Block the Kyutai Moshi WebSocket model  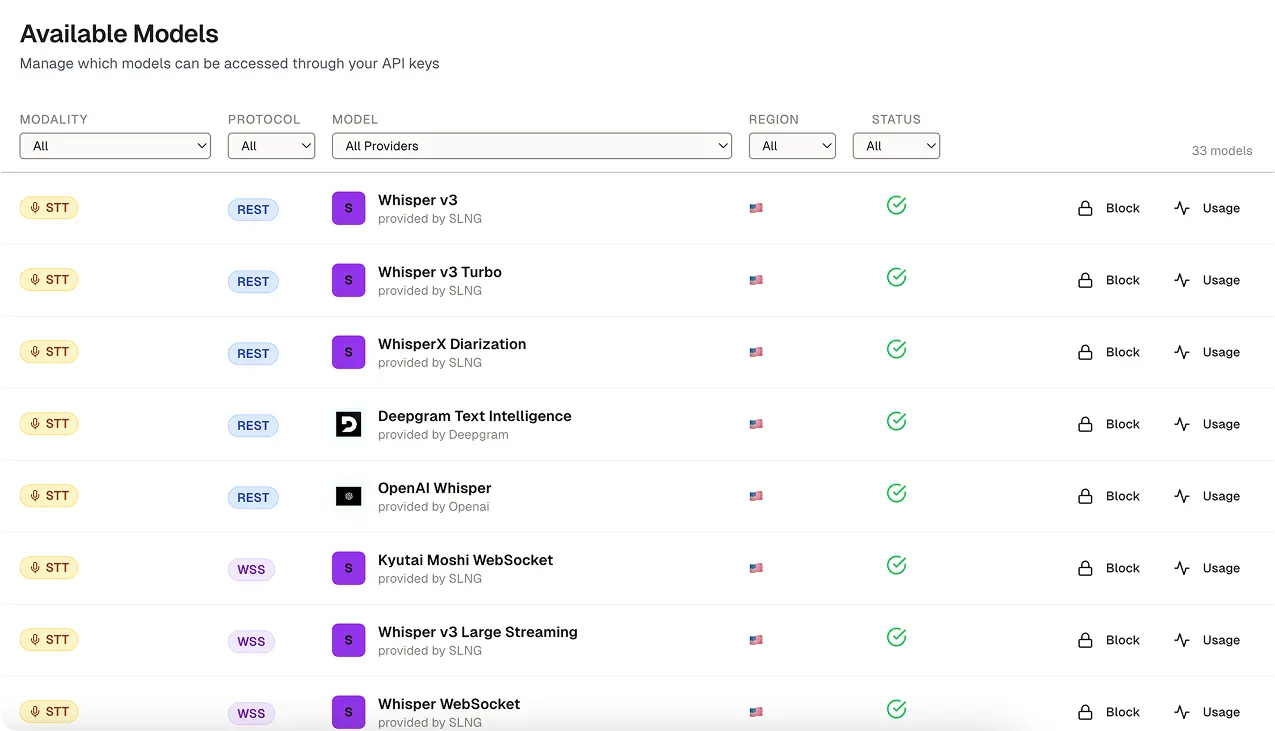point(1109,568)
